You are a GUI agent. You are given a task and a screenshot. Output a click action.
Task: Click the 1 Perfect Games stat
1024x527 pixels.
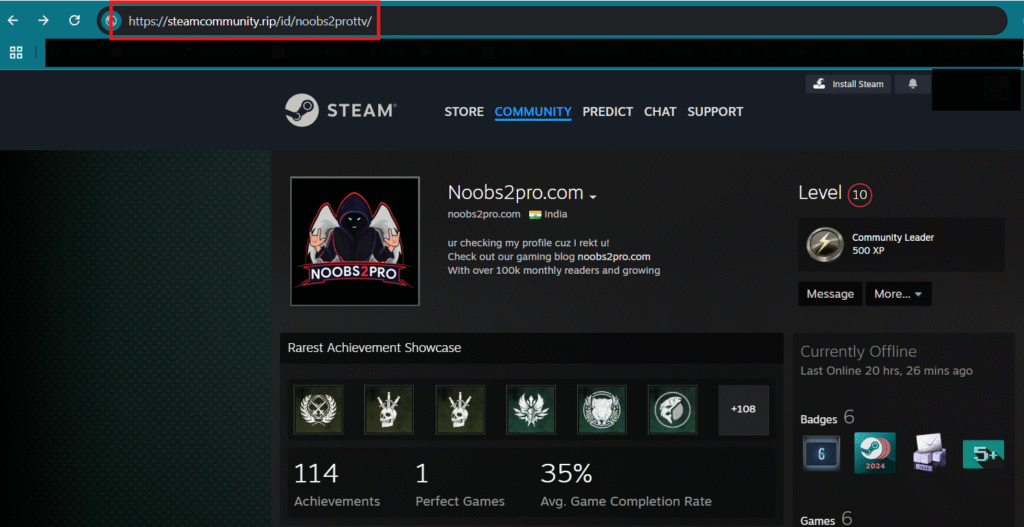(x=460, y=485)
